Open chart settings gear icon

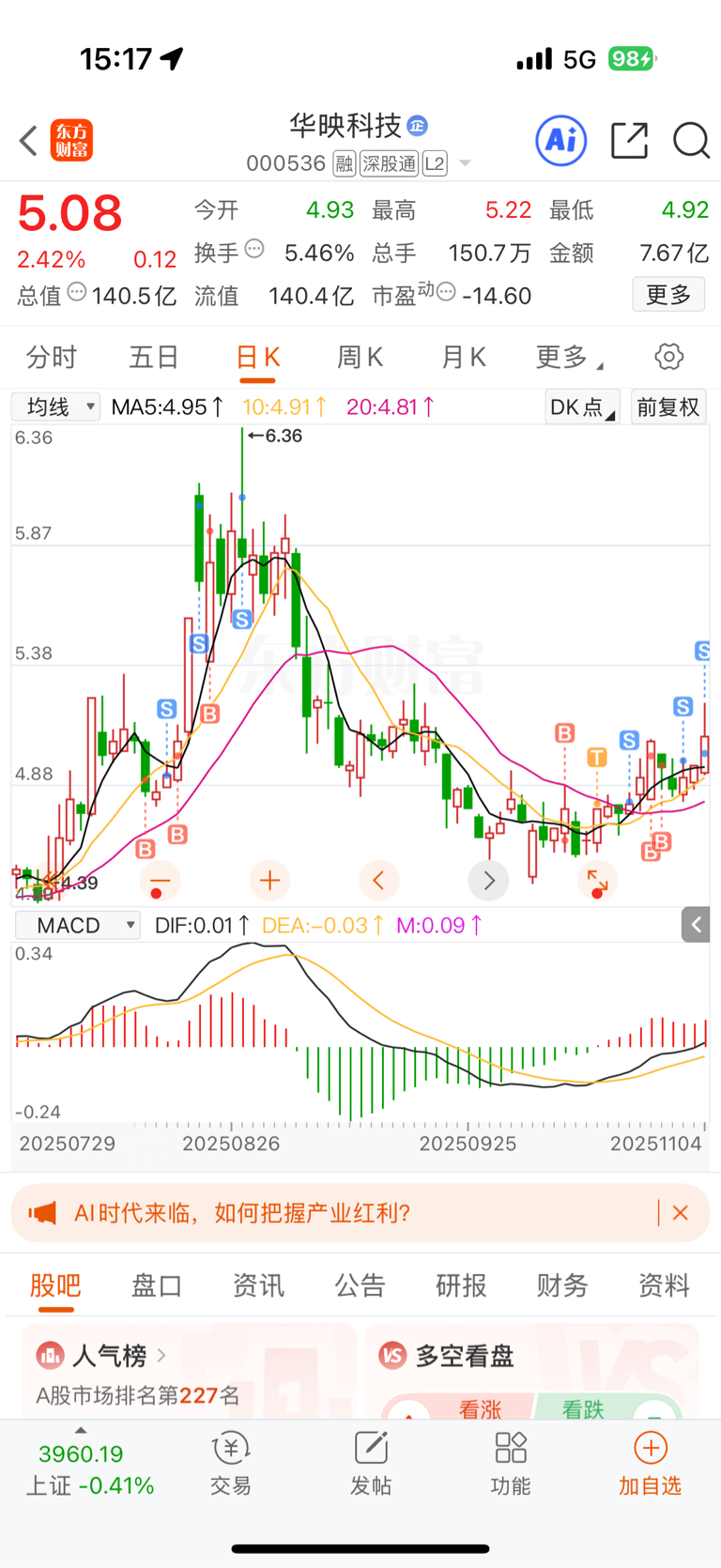[668, 357]
